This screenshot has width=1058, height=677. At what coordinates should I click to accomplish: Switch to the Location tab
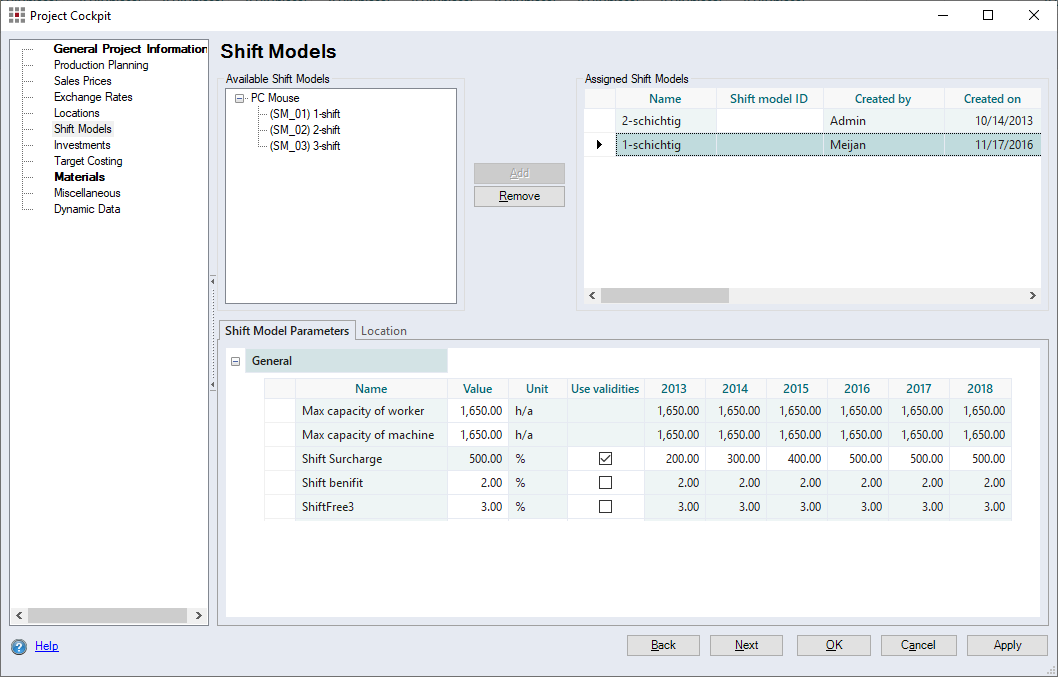point(383,331)
